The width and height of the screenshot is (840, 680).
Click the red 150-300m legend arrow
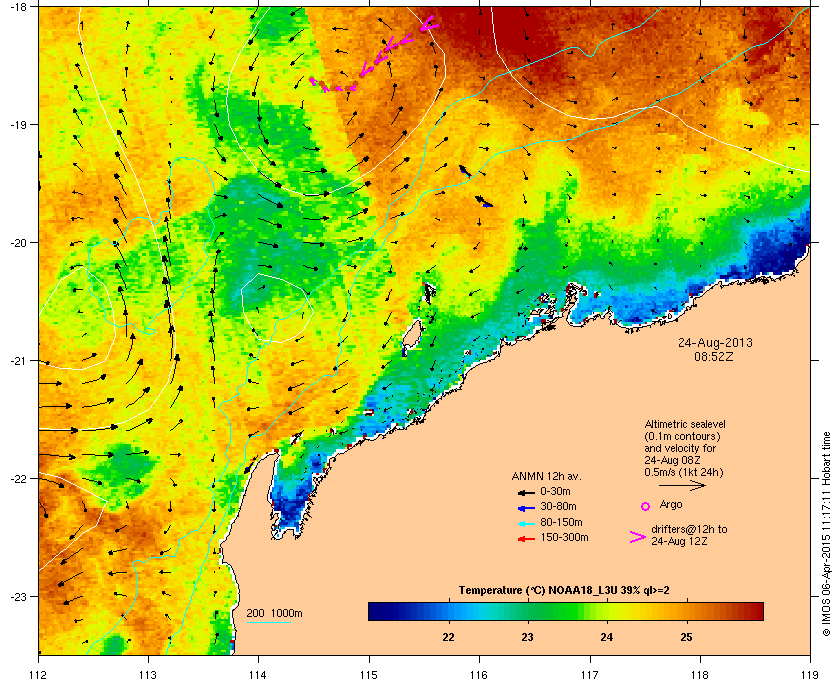(x=527, y=539)
